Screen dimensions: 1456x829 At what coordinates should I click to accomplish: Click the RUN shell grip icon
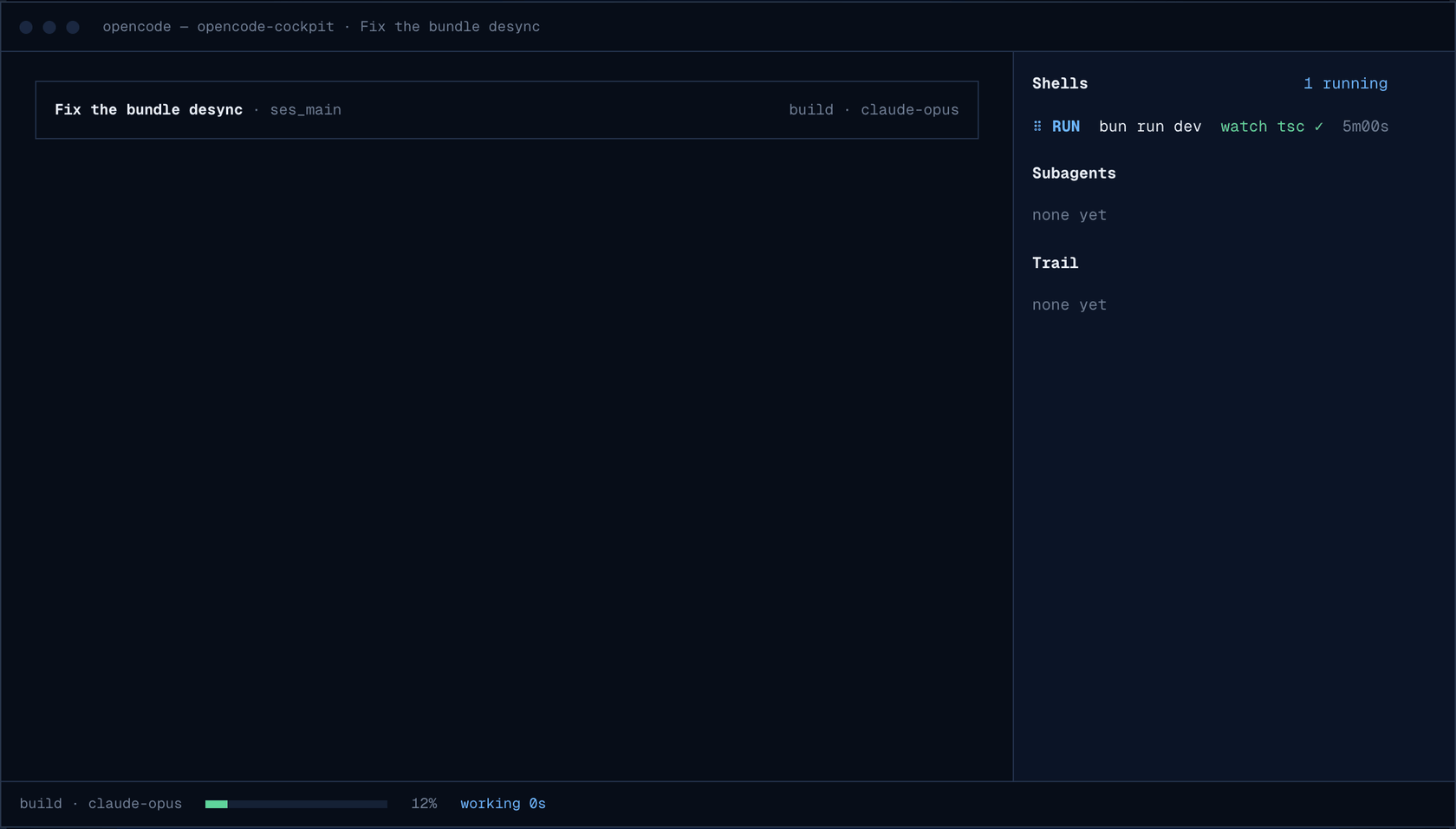tap(1037, 127)
